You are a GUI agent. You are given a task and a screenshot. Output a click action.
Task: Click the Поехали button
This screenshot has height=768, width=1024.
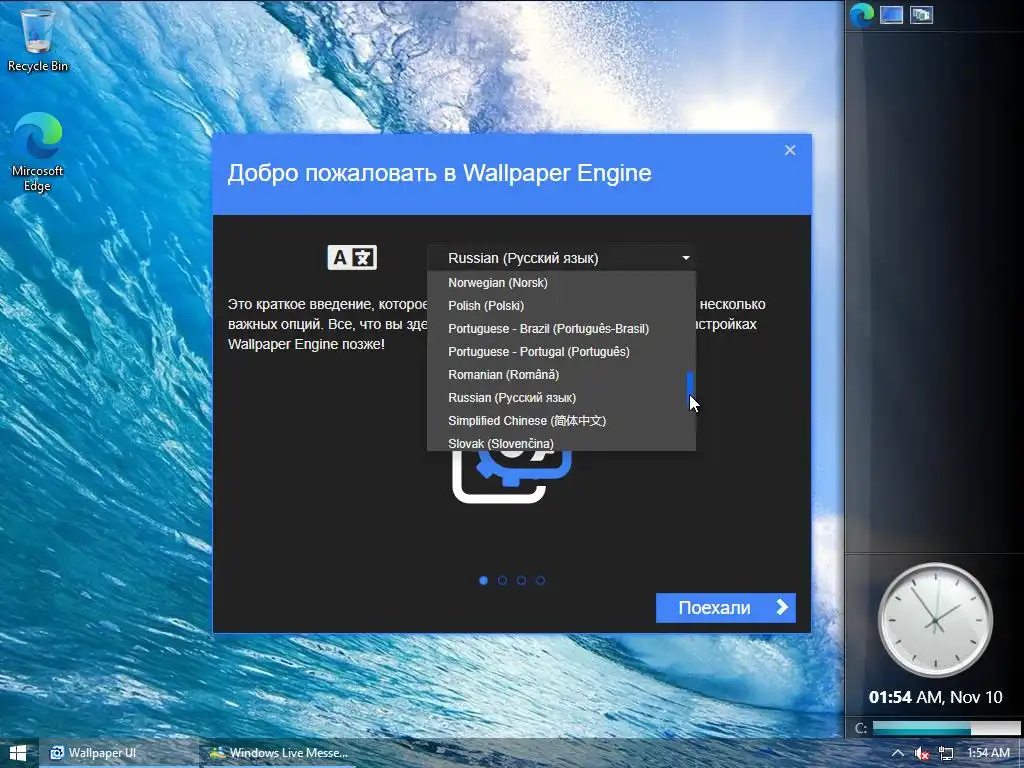point(726,608)
